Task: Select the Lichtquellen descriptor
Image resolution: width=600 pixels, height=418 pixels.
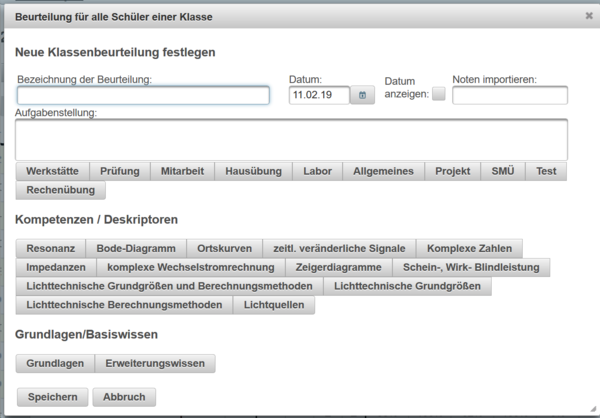Action: 274,306
